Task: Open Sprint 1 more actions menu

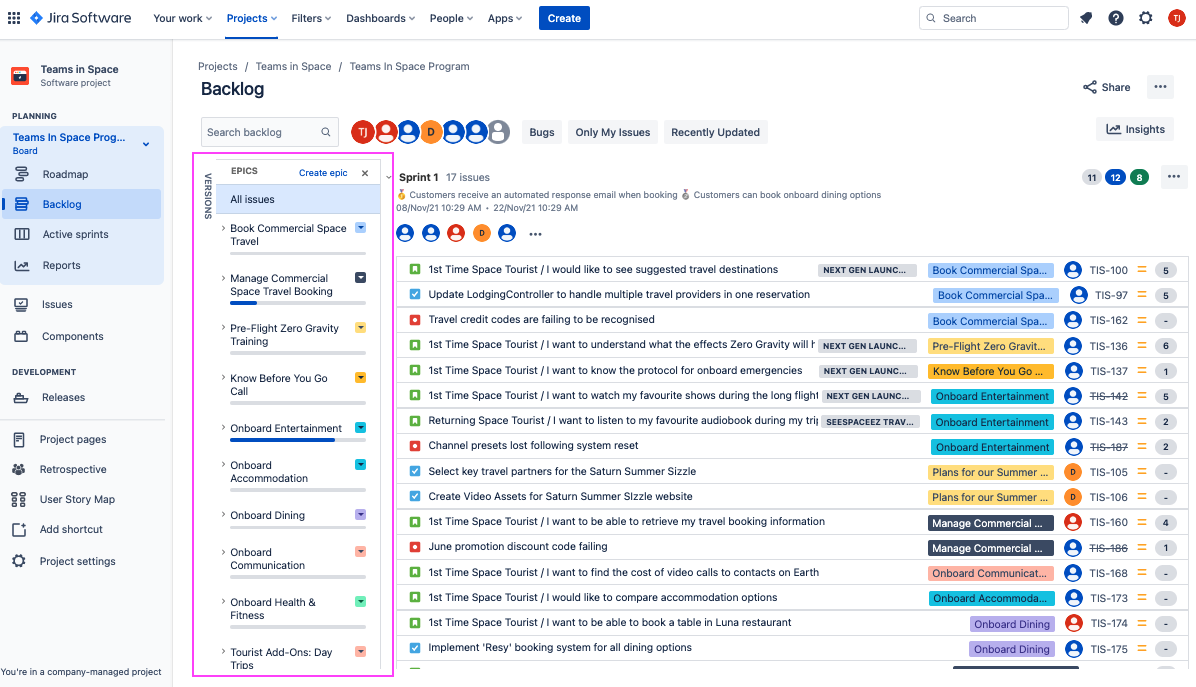Action: pyautogui.click(x=1174, y=177)
